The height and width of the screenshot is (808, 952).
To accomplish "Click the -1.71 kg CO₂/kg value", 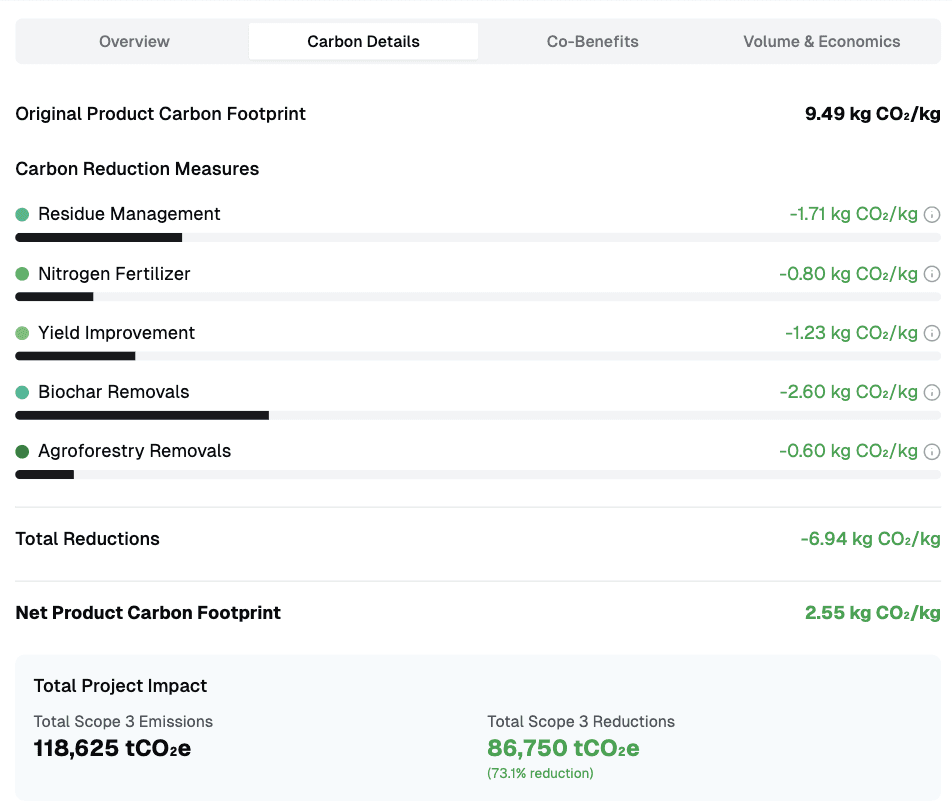I will tap(853, 214).
